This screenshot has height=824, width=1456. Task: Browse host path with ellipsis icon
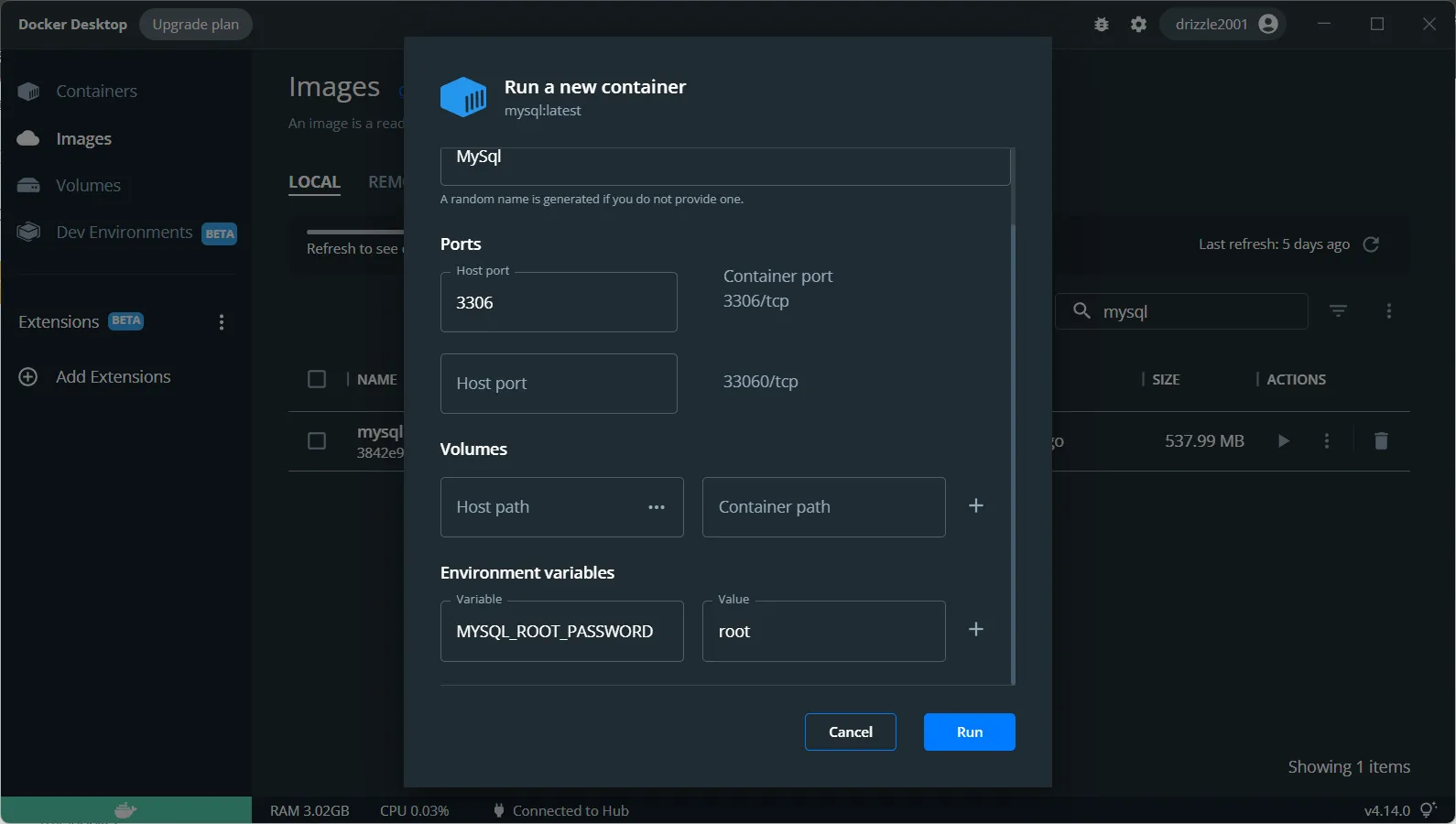(656, 507)
